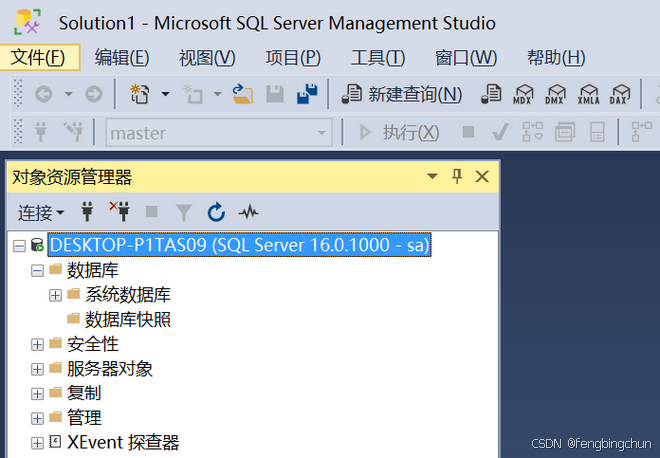This screenshot has width=660, height=458.
Task: Open Activity Monitor from the pulse icon
Action: coord(248,212)
